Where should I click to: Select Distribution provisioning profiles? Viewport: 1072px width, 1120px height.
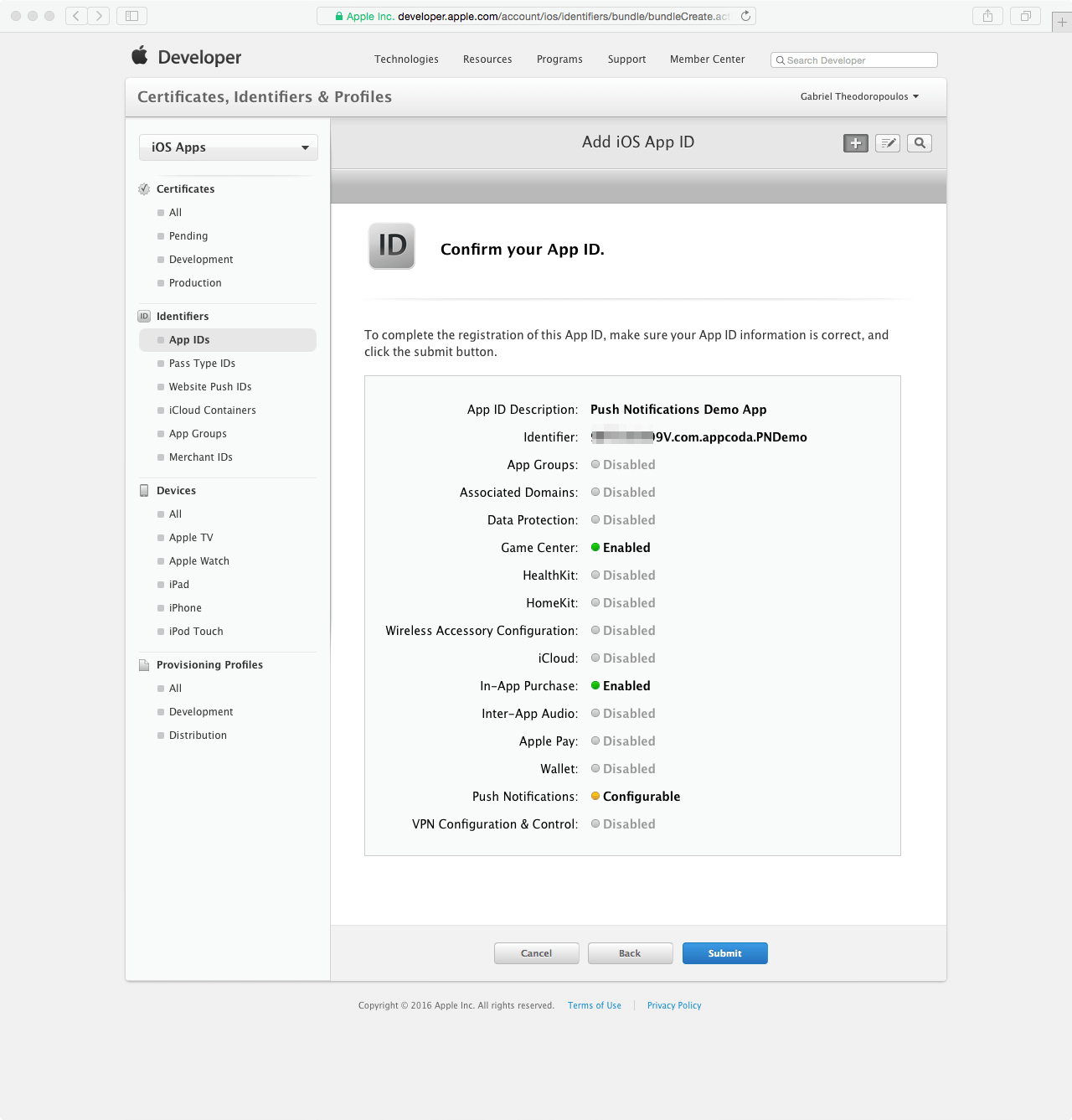pyautogui.click(x=198, y=735)
